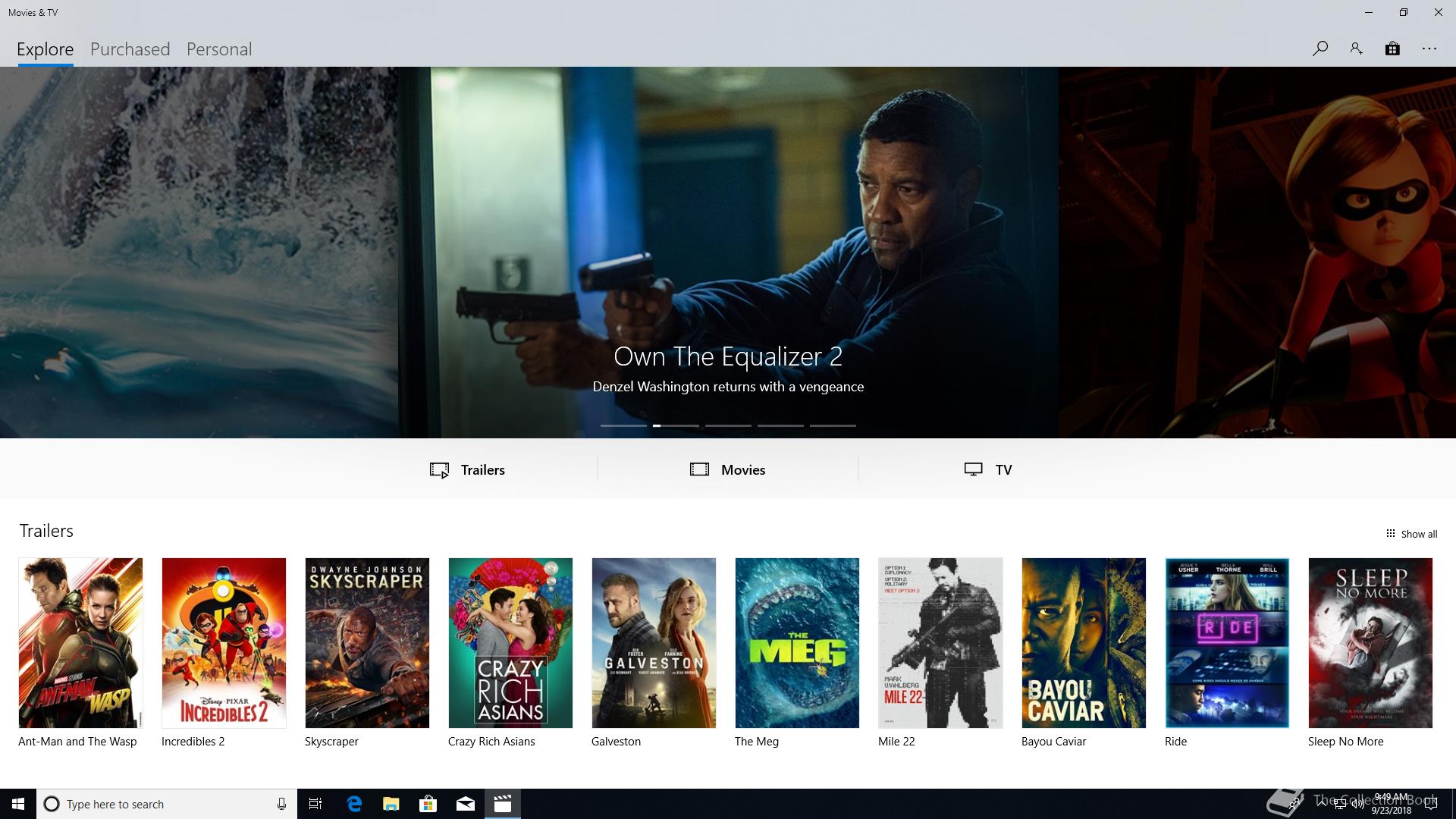
Task: Open File Explorer from the taskbar
Action: tap(391, 804)
